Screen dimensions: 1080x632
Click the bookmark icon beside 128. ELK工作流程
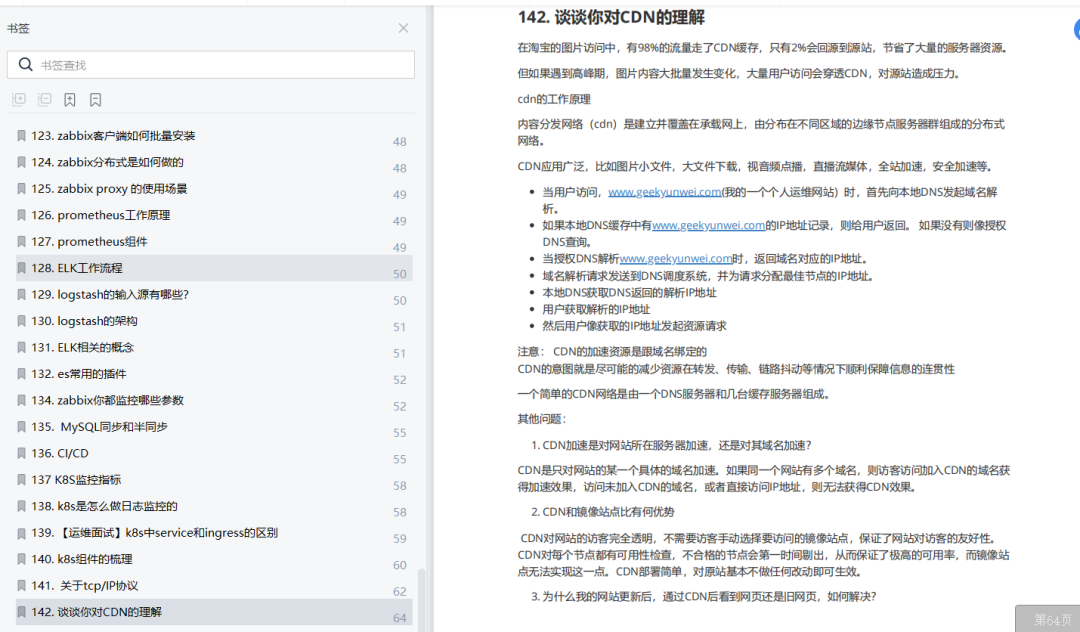(x=21, y=268)
